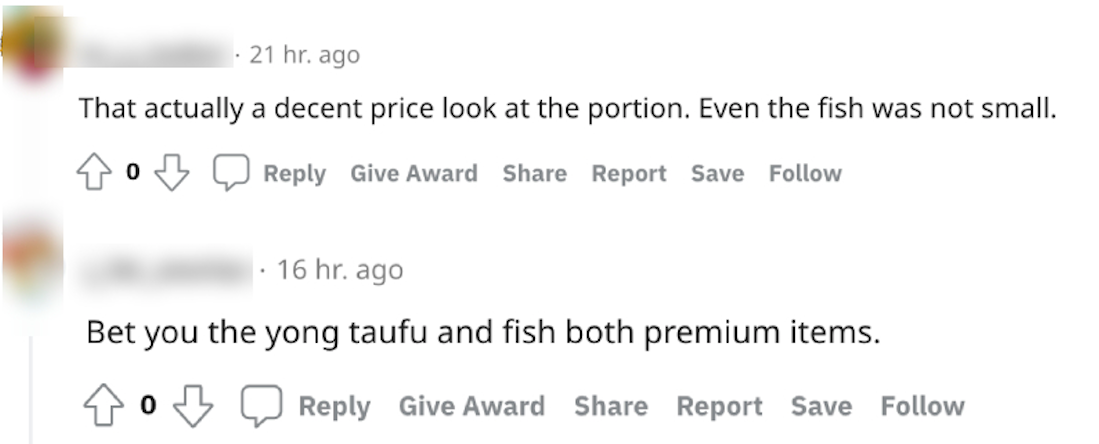Report the decent price comment
Viewport: 1099px width, 444px height.
629,173
